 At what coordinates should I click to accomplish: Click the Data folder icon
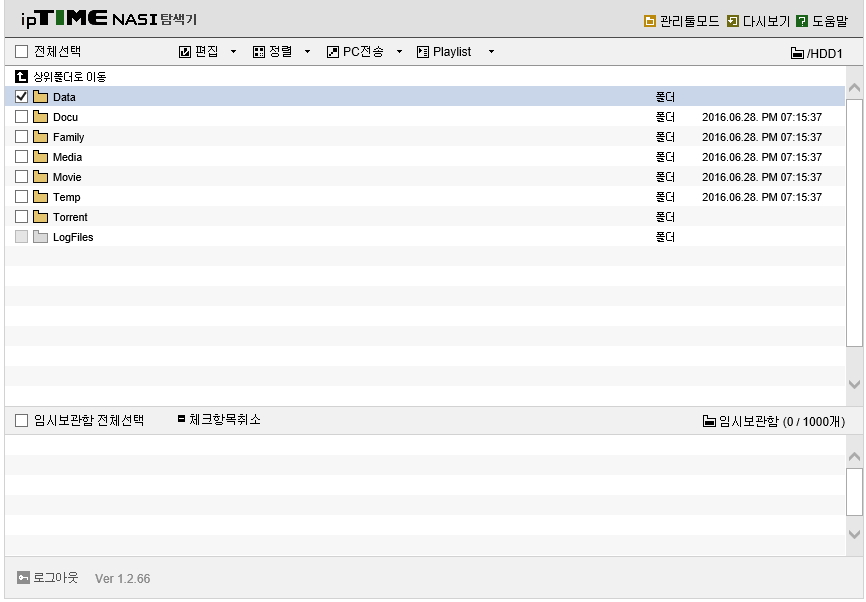click(40, 97)
